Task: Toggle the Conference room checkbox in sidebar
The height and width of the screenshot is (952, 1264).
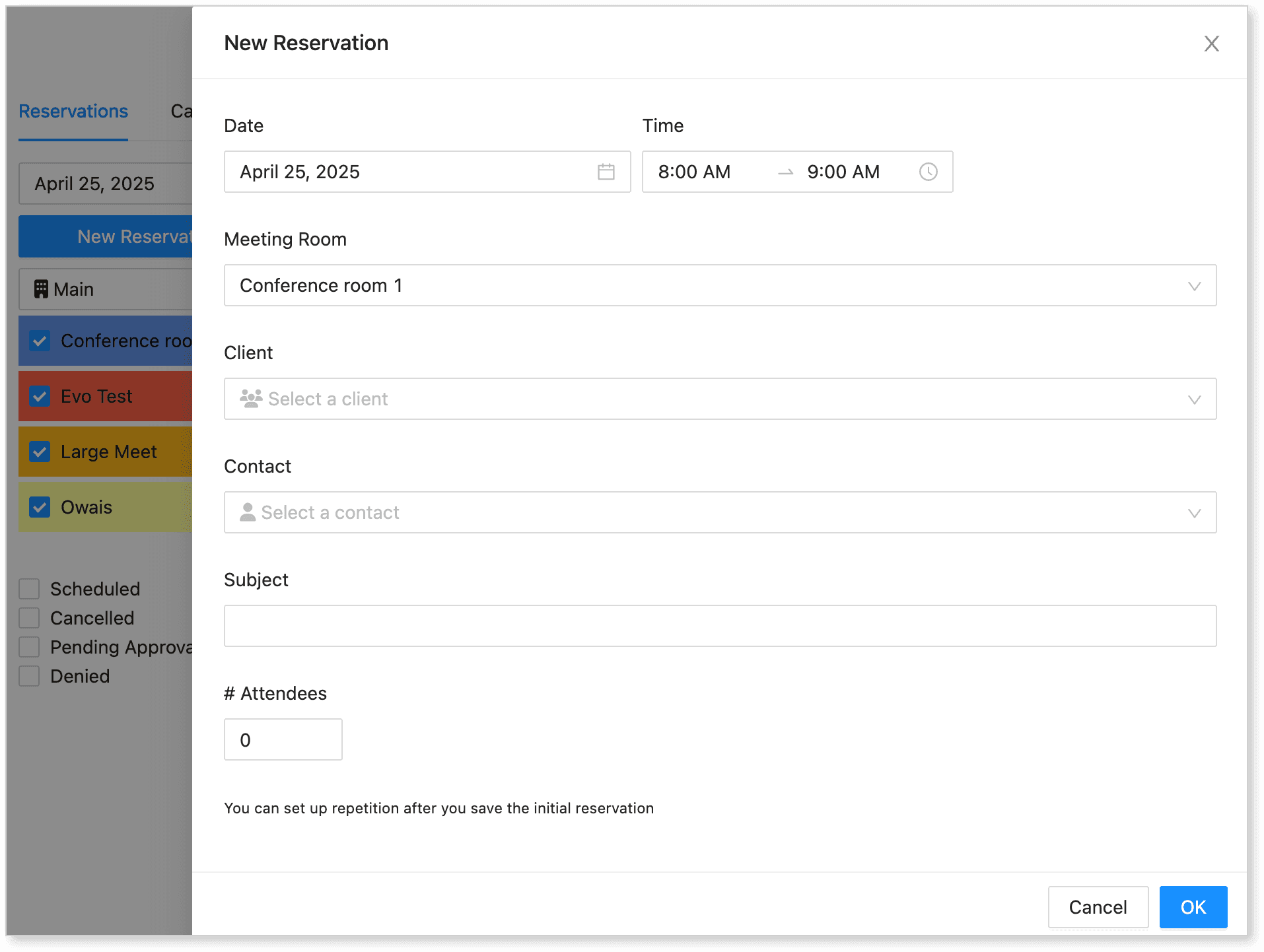Action: 40,341
